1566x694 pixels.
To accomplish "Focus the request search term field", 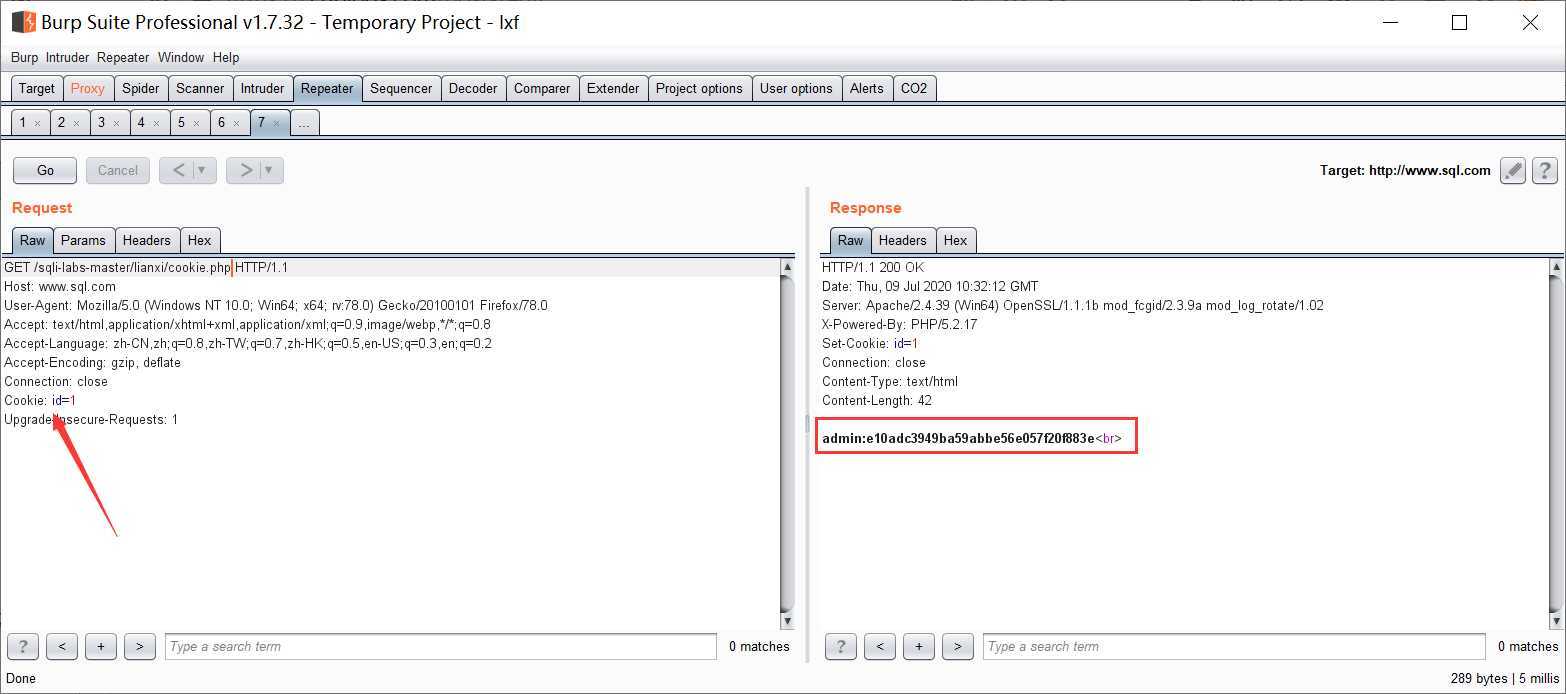I will [x=441, y=646].
